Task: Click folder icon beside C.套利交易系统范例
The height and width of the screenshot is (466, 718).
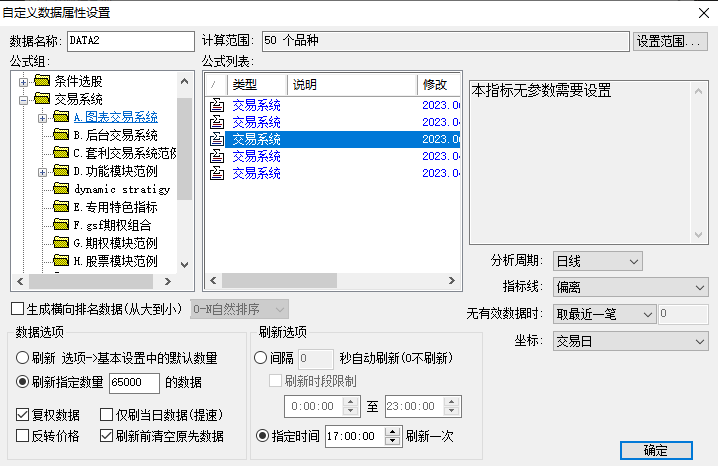Action: tap(61, 152)
